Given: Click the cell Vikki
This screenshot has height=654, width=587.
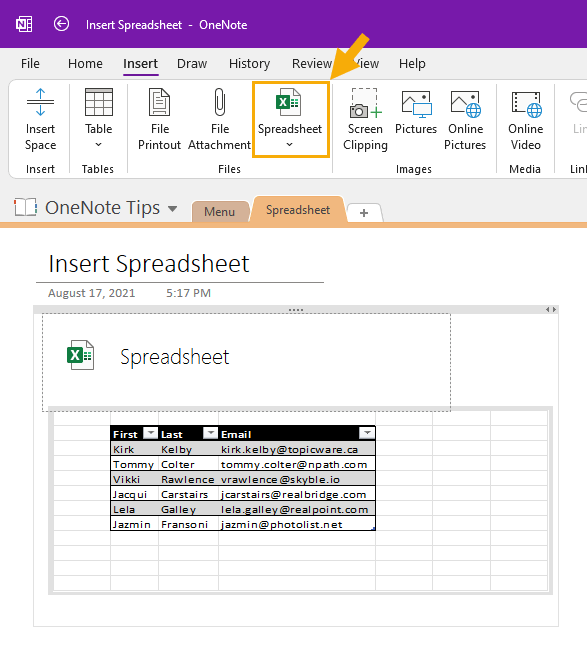Looking at the screenshot, I should coord(134,479).
